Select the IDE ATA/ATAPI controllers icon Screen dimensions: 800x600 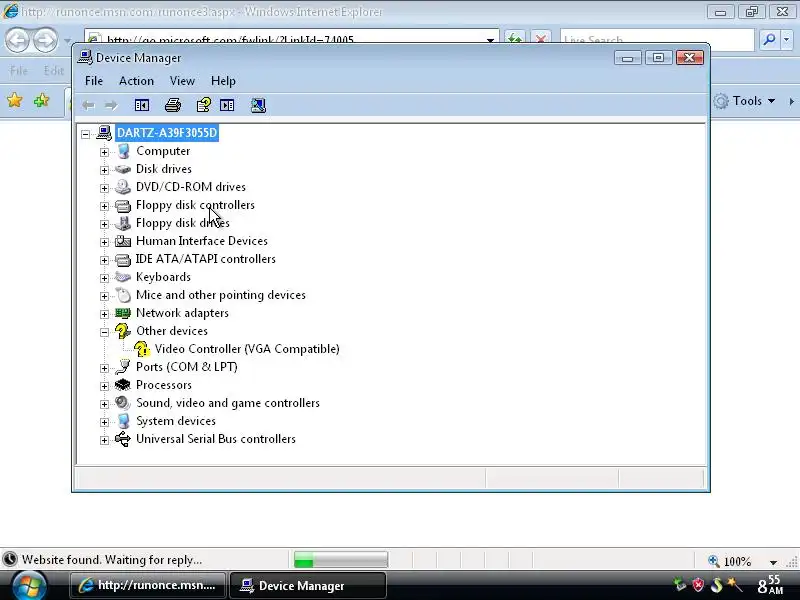point(123,259)
